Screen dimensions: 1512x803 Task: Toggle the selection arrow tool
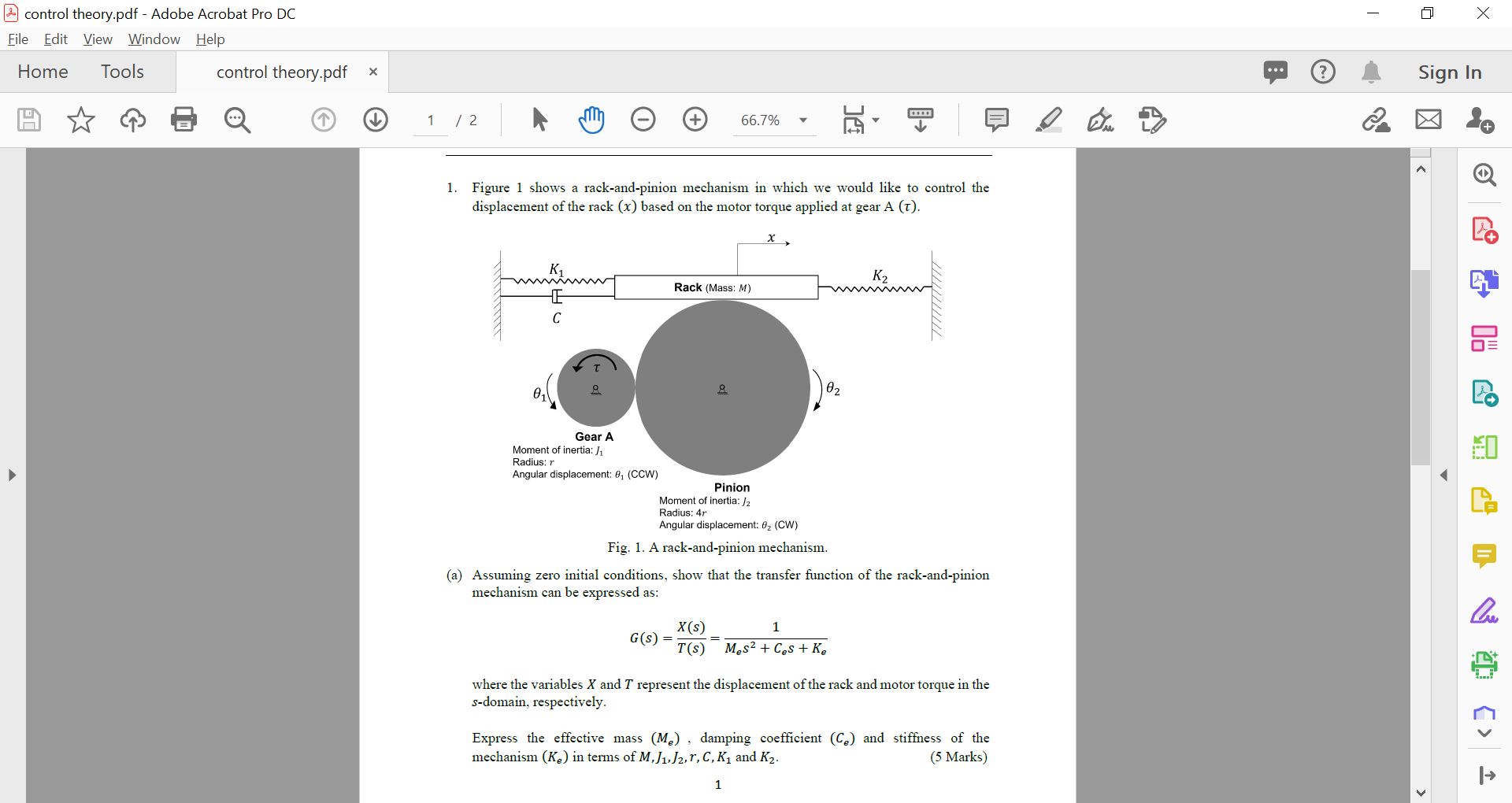[x=539, y=120]
